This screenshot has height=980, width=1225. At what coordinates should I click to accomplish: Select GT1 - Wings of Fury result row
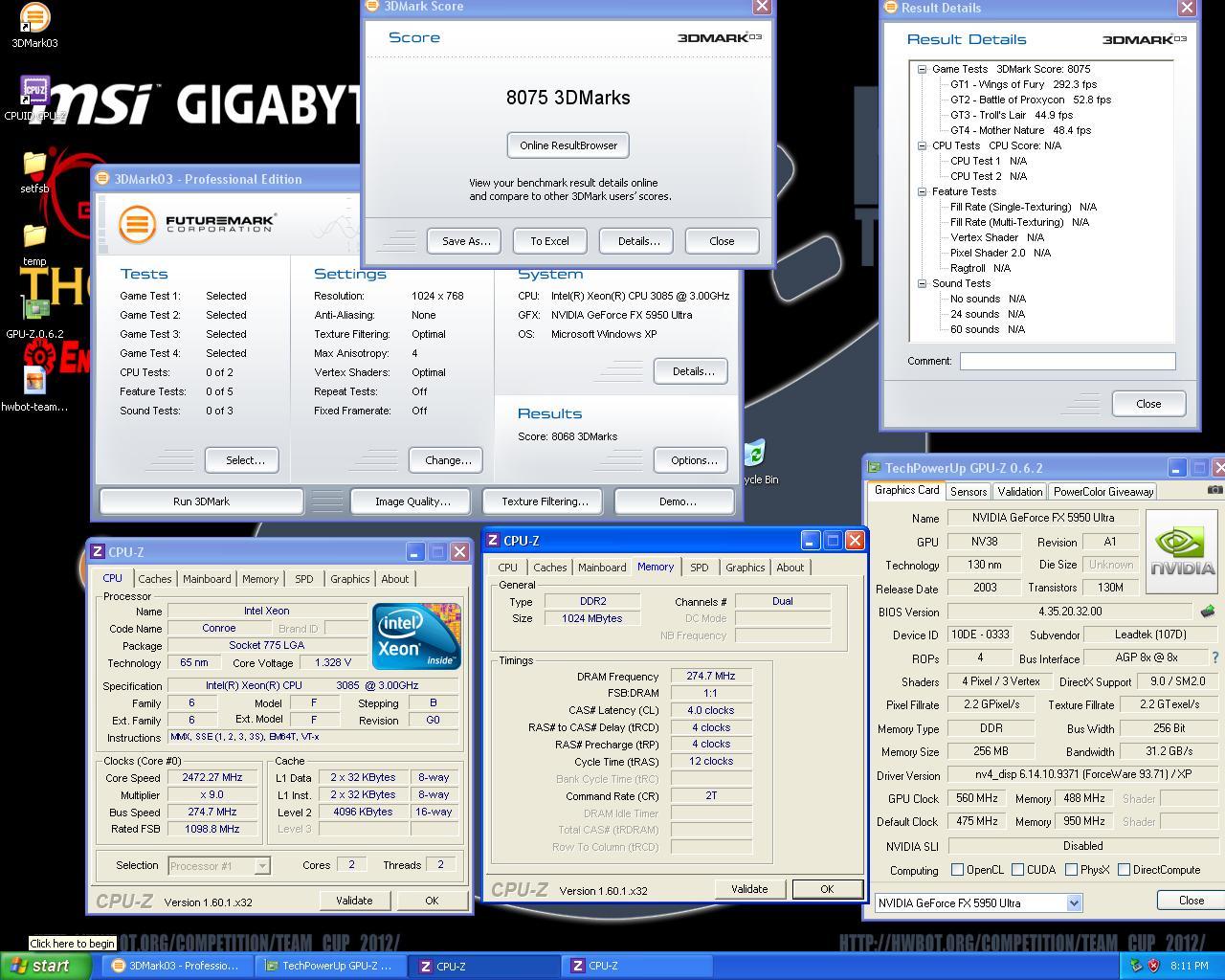(1023, 84)
